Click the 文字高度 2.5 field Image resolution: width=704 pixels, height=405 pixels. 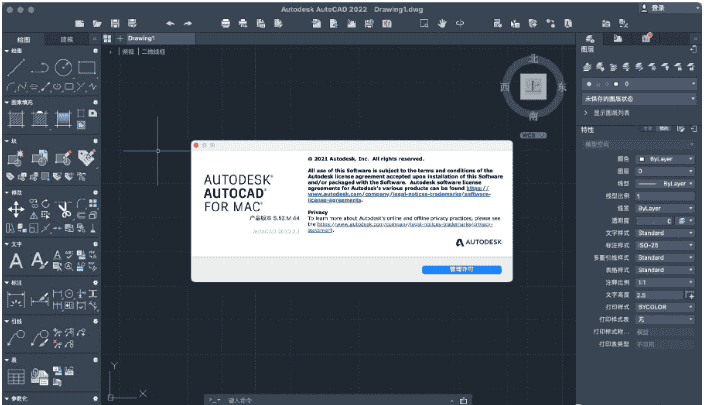click(x=659, y=295)
